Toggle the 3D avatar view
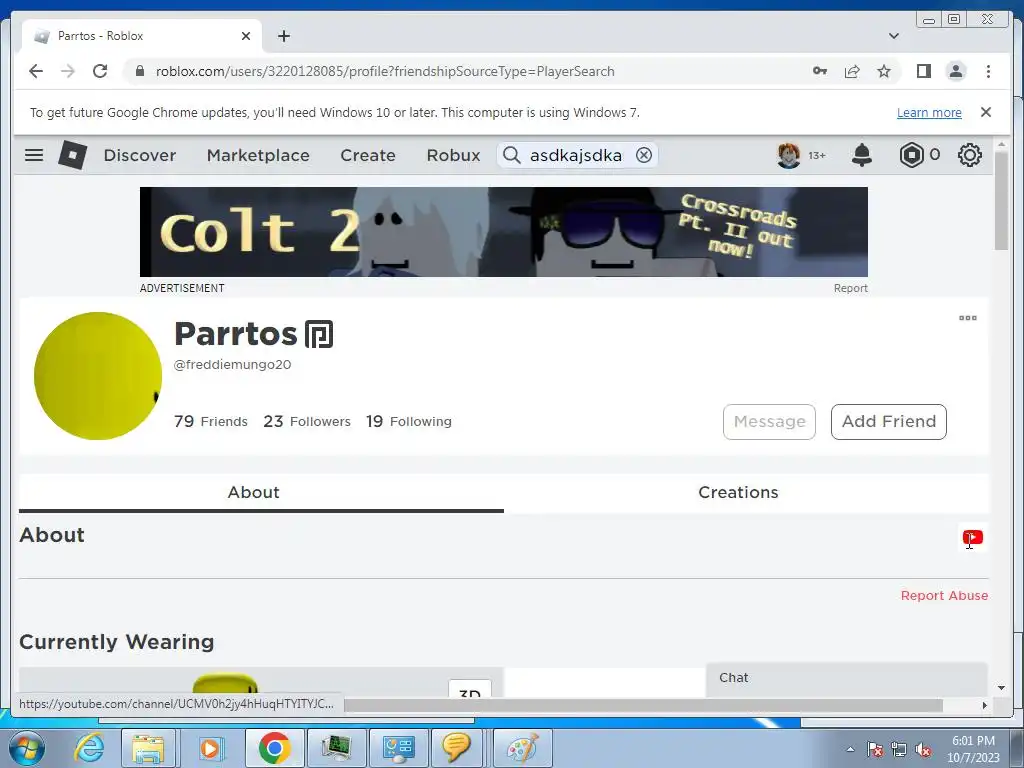1024x768 pixels. coord(470,689)
